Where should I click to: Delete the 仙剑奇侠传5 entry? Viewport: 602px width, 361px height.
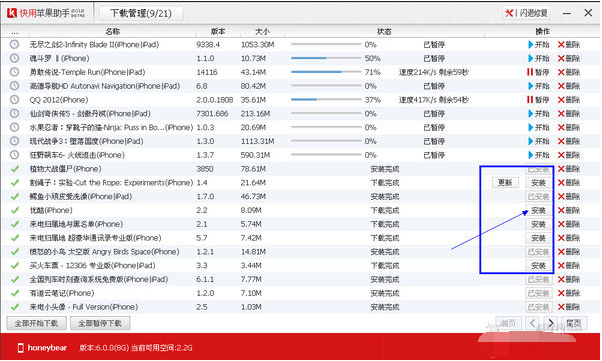(569, 114)
